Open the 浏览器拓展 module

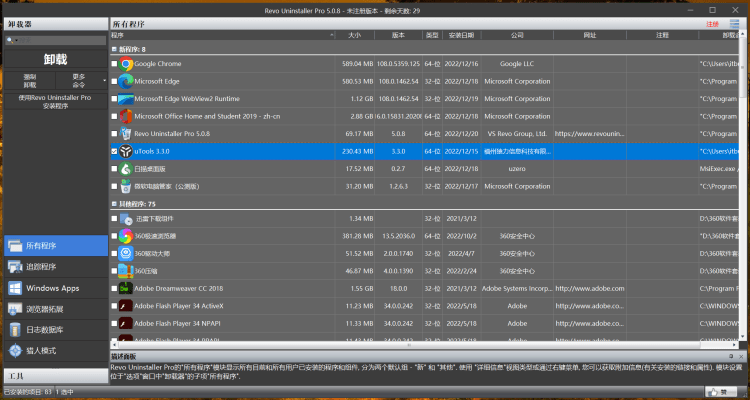[x=56, y=309]
